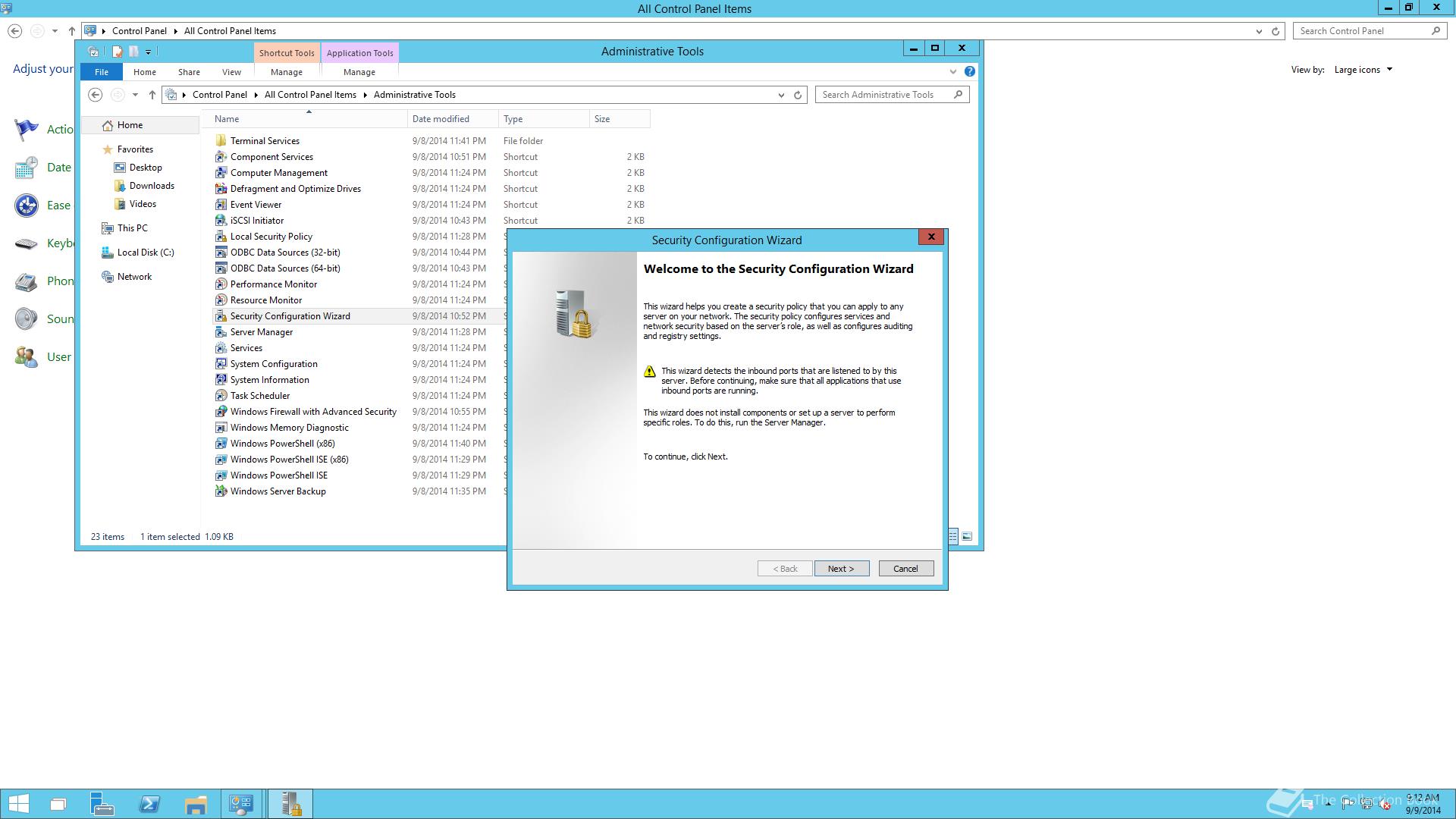The width and height of the screenshot is (1456, 819).
Task: Cancel the Security Configuration Wizard
Action: (905, 569)
